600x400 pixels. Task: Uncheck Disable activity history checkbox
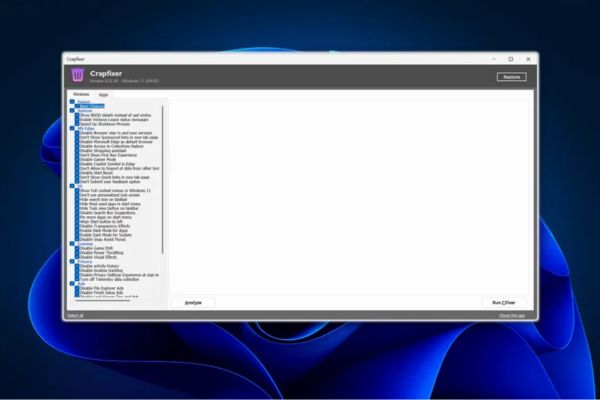tap(77, 266)
